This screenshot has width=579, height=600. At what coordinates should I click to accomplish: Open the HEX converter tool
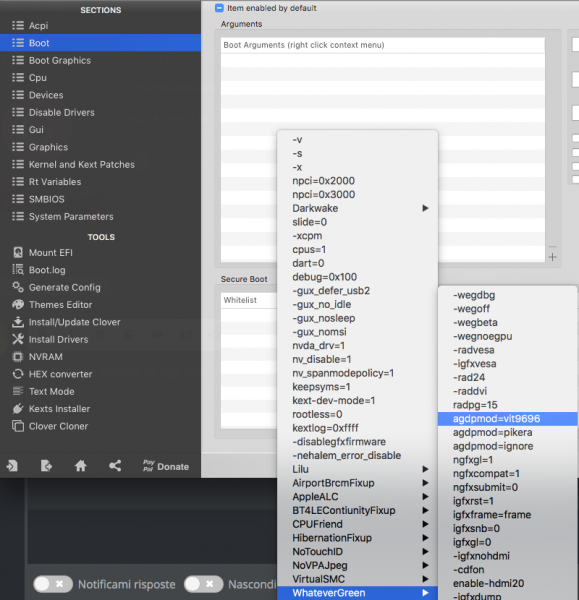pos(52,374)
